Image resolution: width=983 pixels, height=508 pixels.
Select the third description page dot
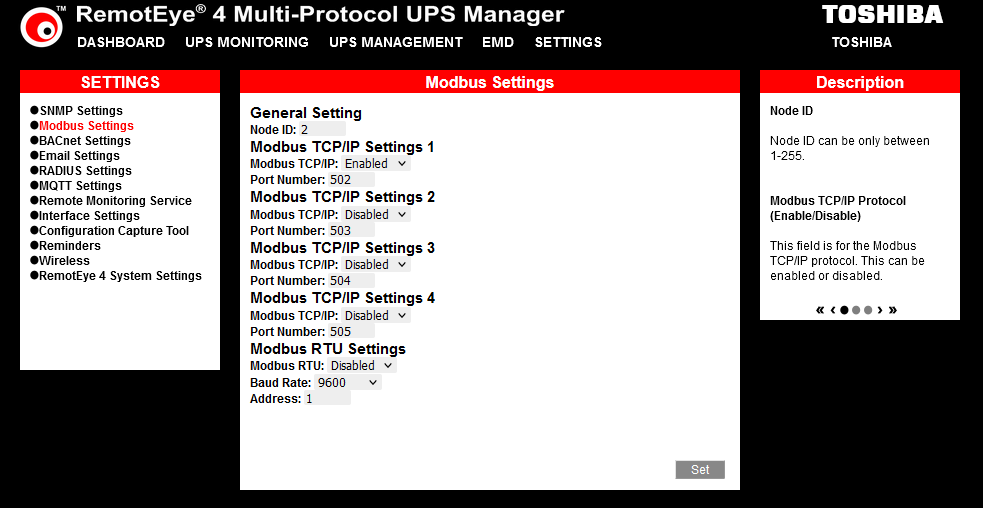tap(868, 310)
